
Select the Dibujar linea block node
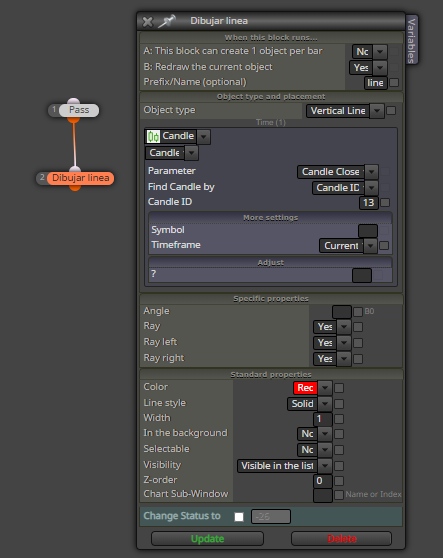click(x=81, y=178)
